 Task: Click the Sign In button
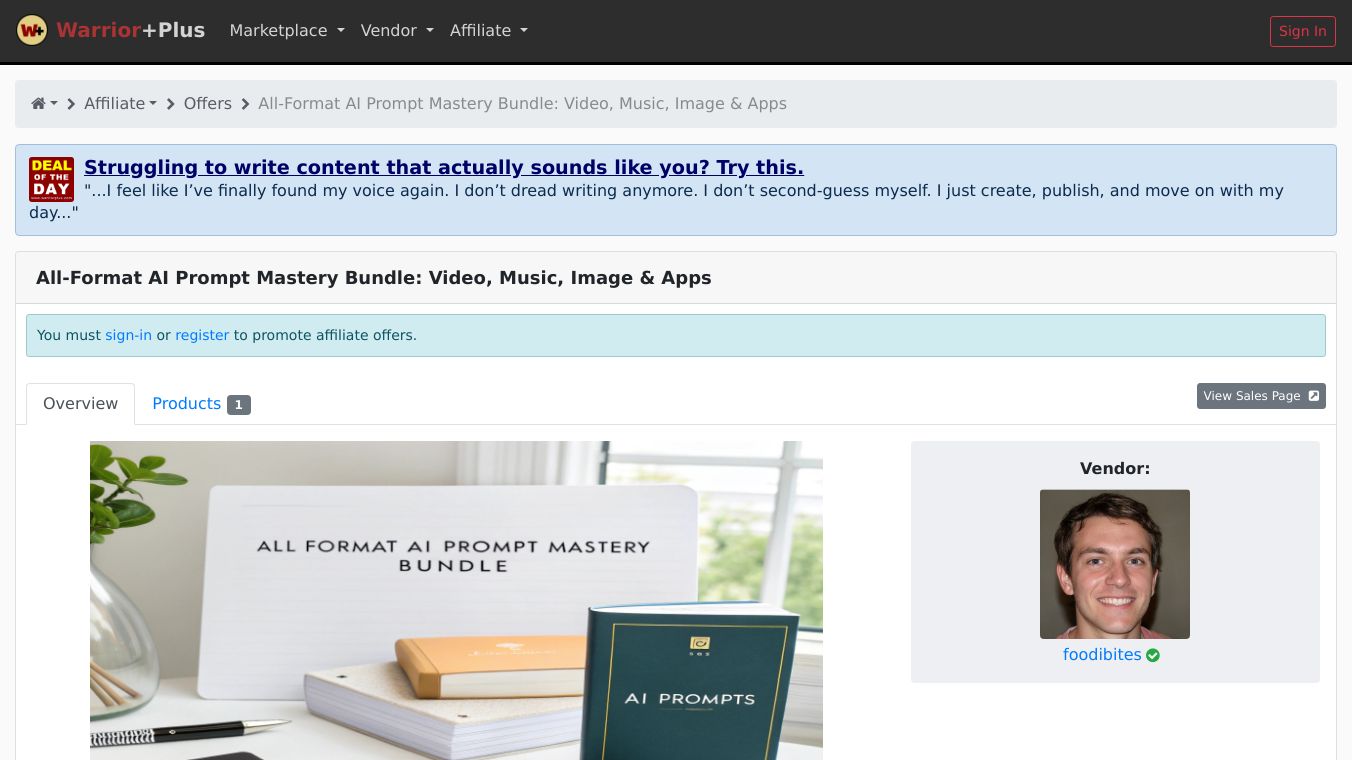(x=1302, y=31)
